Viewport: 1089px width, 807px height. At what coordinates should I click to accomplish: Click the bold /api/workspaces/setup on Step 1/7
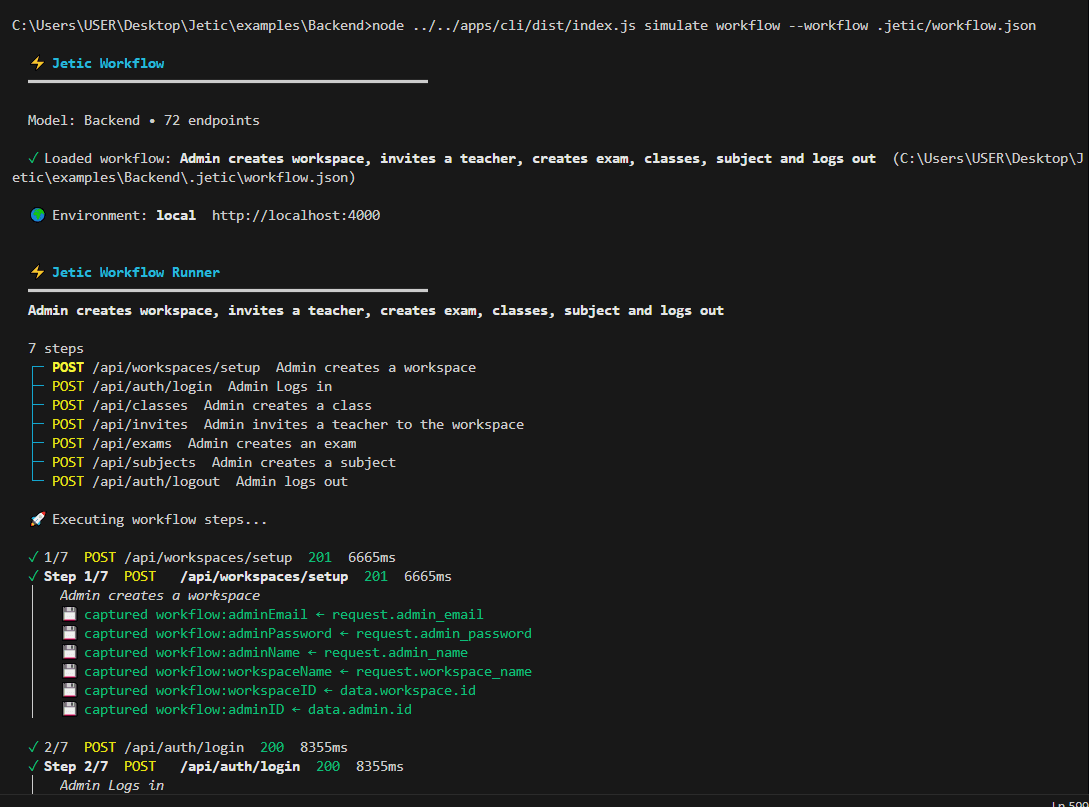[264, 576]
